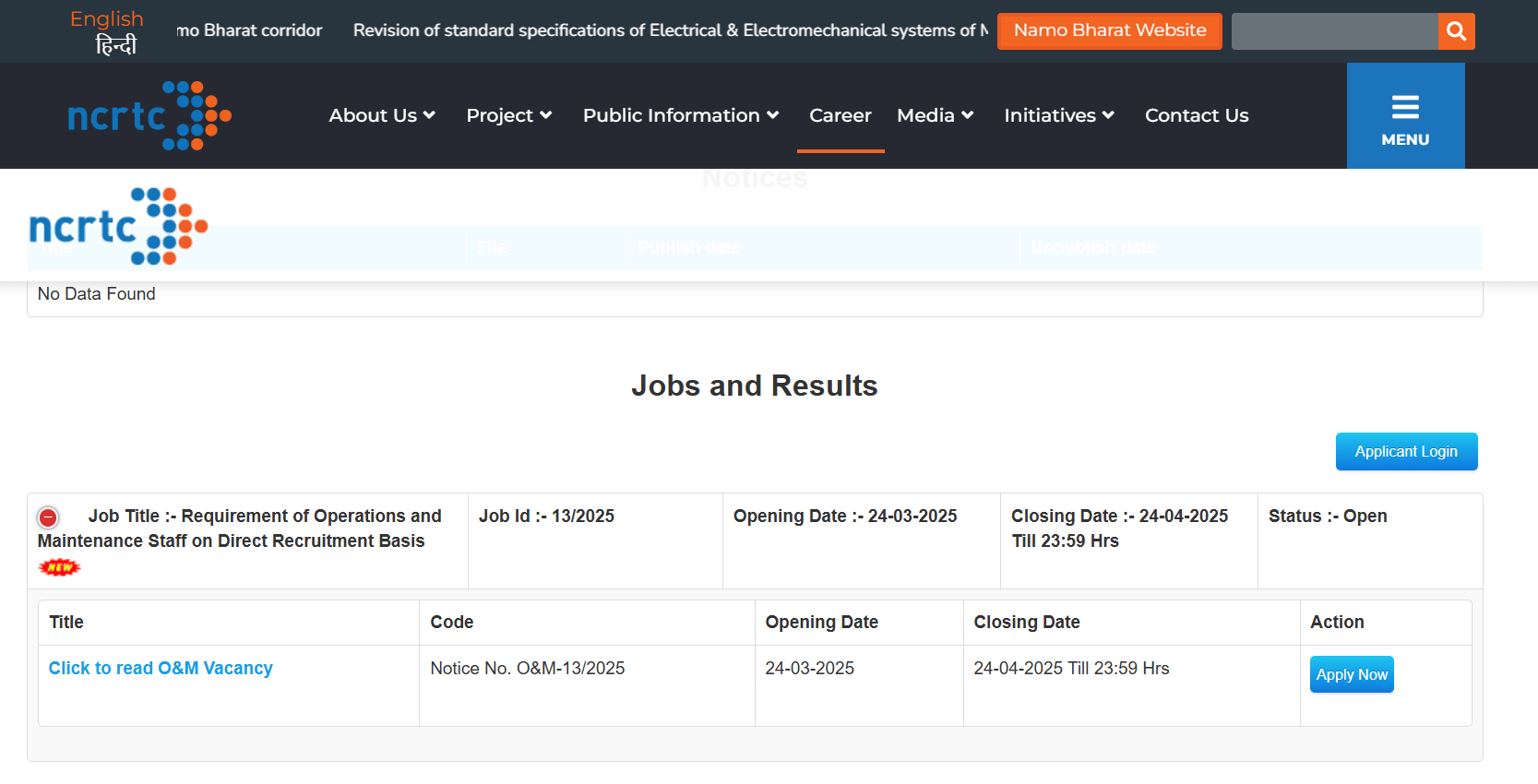Open the Media dropdown menu
This screenshot has width=1538, height=784.
point(935,115)
